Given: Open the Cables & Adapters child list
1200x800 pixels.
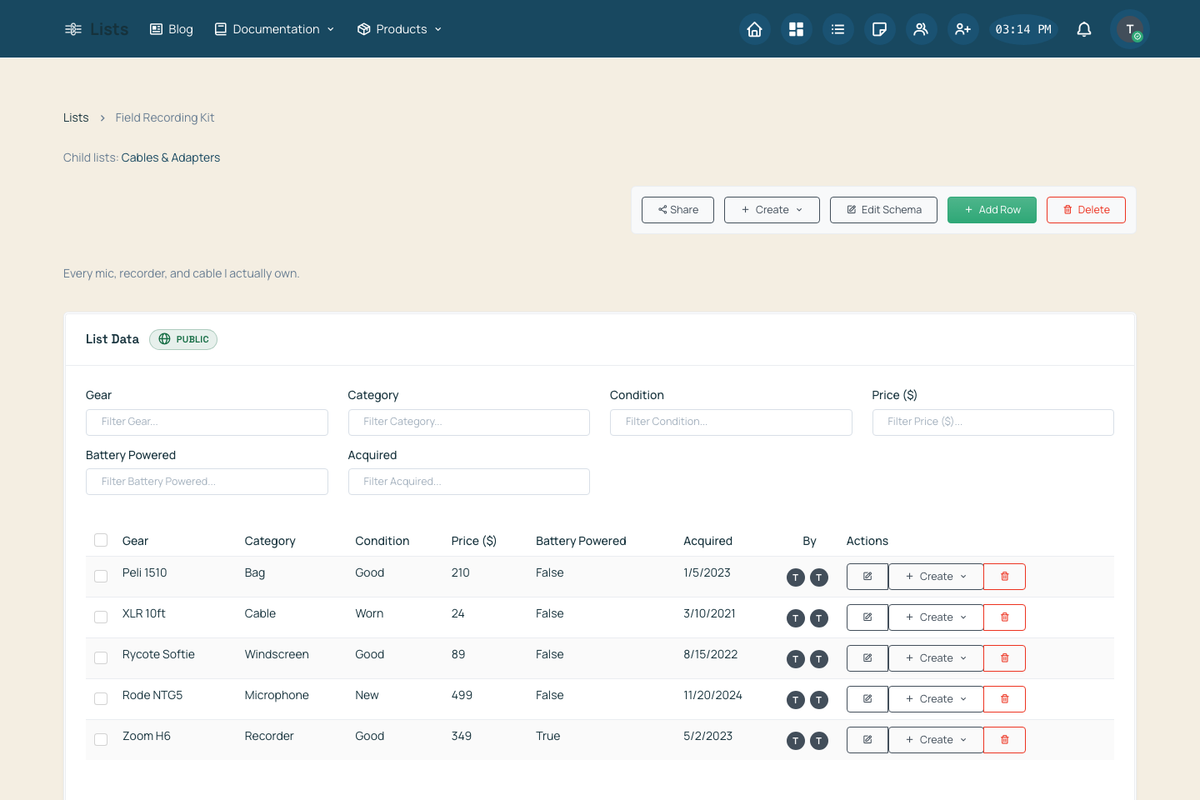Looking at the screenshot, I should 171,158.
